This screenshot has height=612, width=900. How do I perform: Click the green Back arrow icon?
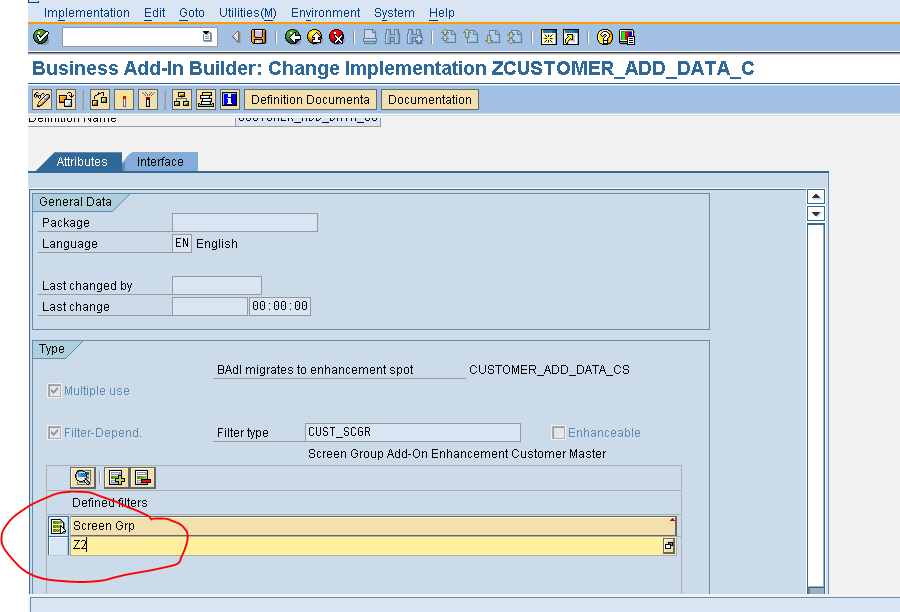291,37
